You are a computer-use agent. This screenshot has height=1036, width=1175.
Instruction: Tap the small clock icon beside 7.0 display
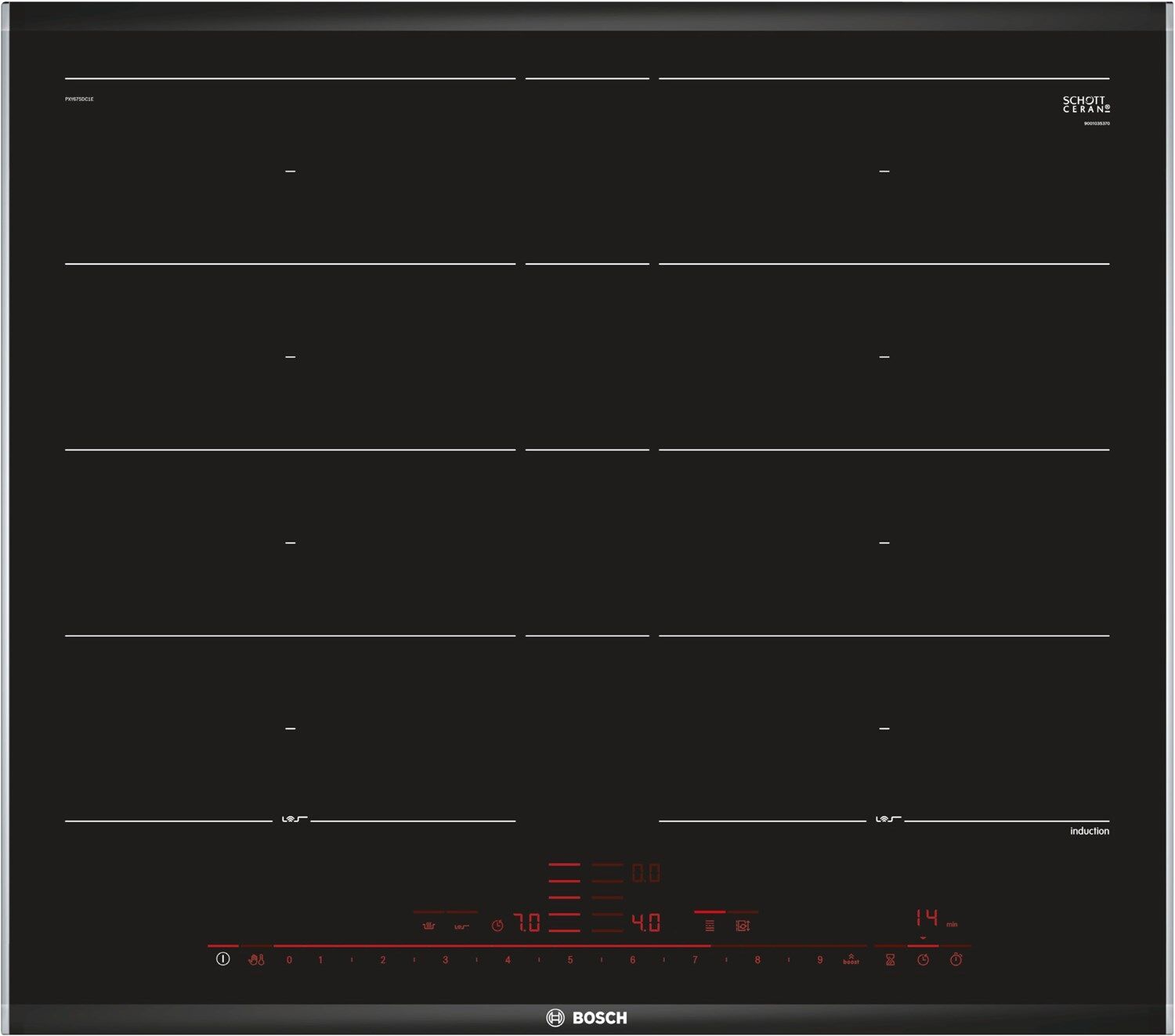click(497, 926)
